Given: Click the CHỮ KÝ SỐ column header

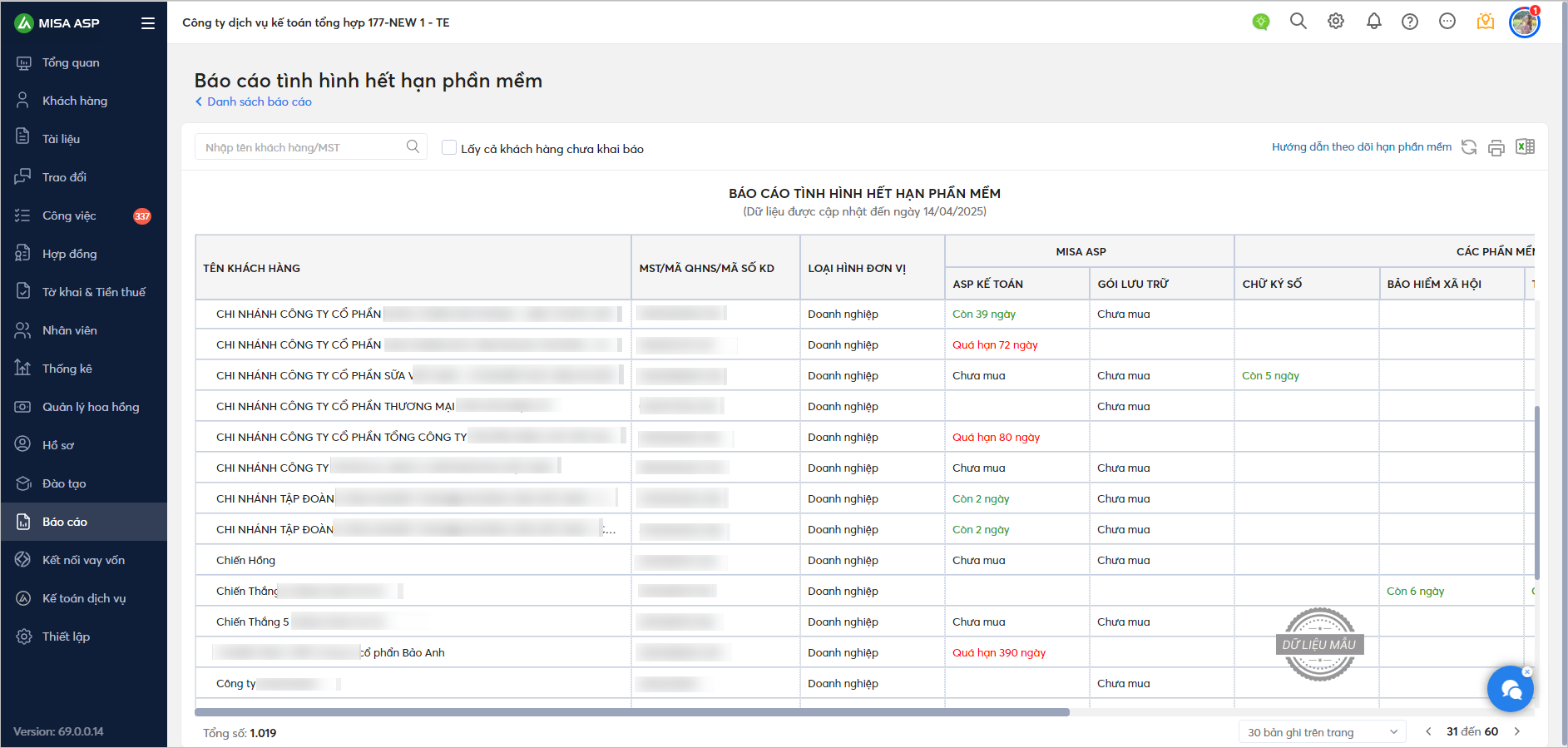Looking at the screenshot, I should [x=1306, y=284].
